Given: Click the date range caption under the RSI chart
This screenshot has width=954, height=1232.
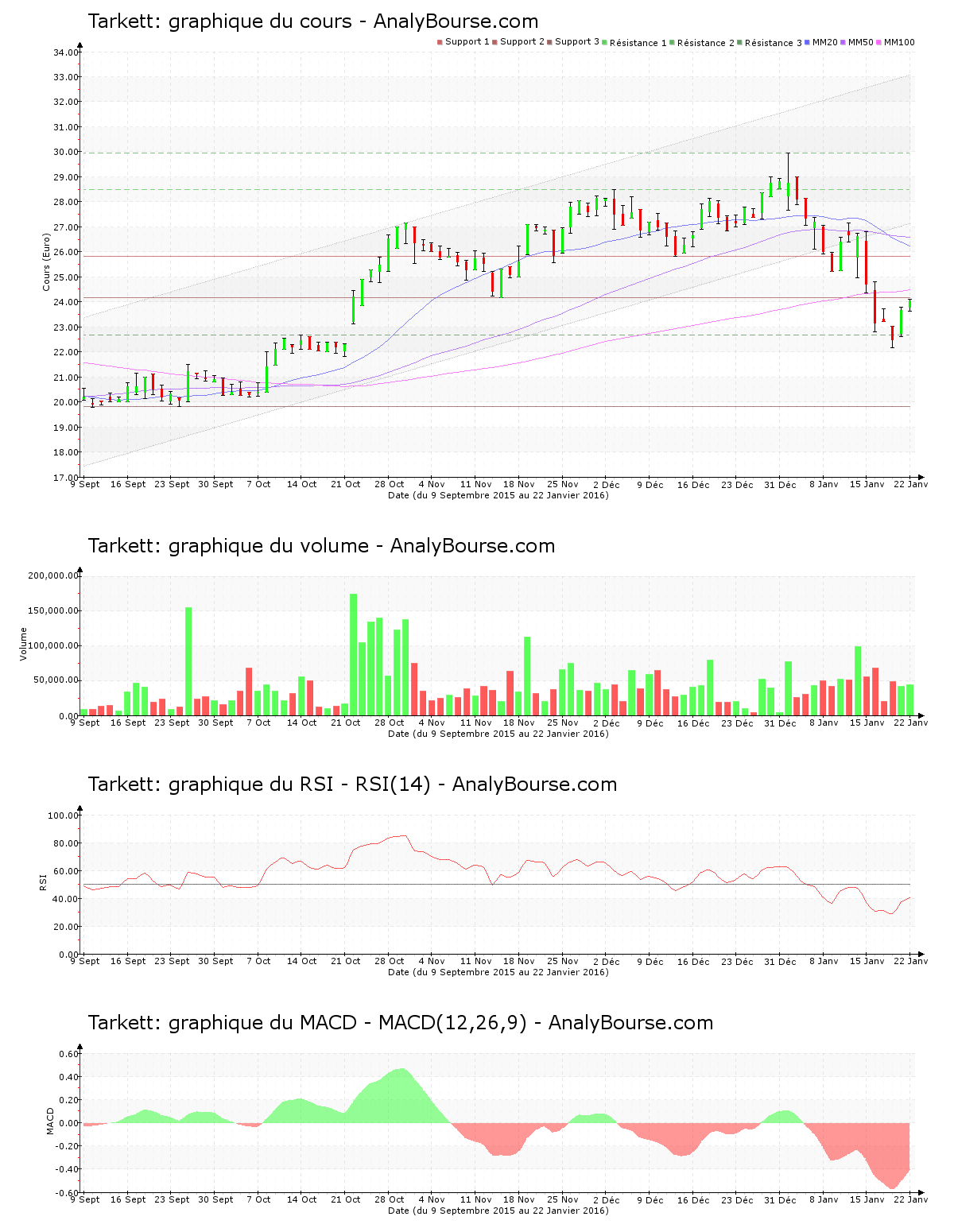Looking at the screenshot, I should coord(498,972).
